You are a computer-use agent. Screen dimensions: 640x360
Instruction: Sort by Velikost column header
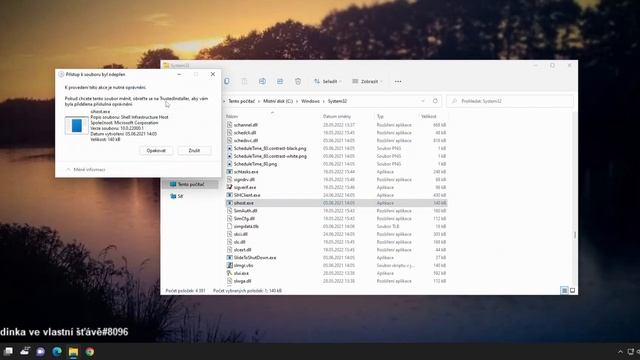click(429, 116)
